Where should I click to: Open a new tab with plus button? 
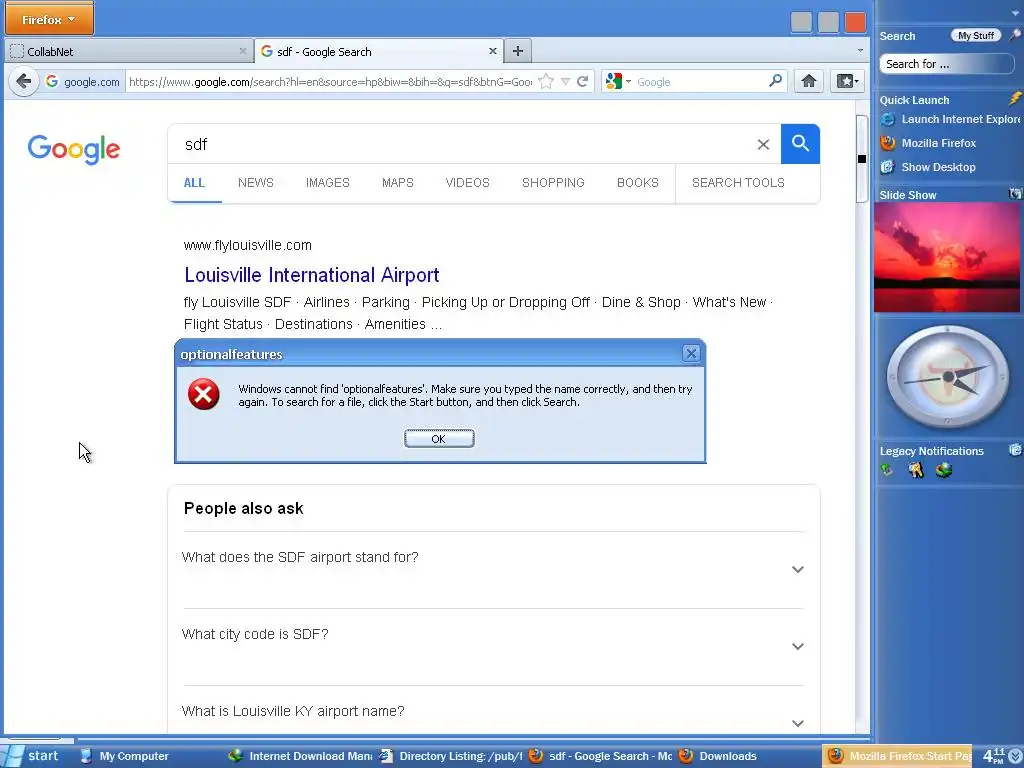518,51
